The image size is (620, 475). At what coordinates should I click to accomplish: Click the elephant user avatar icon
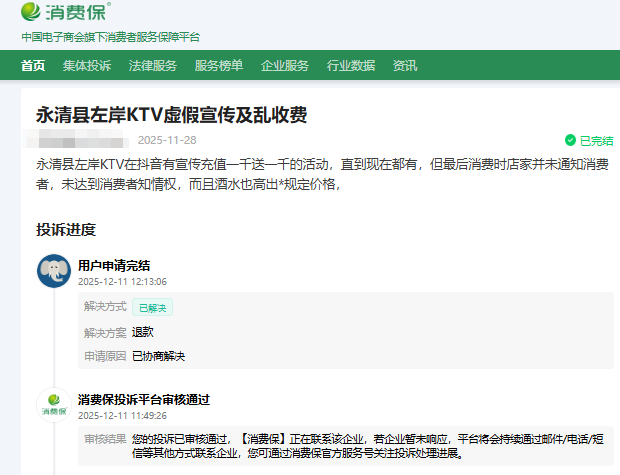(53, 272)
